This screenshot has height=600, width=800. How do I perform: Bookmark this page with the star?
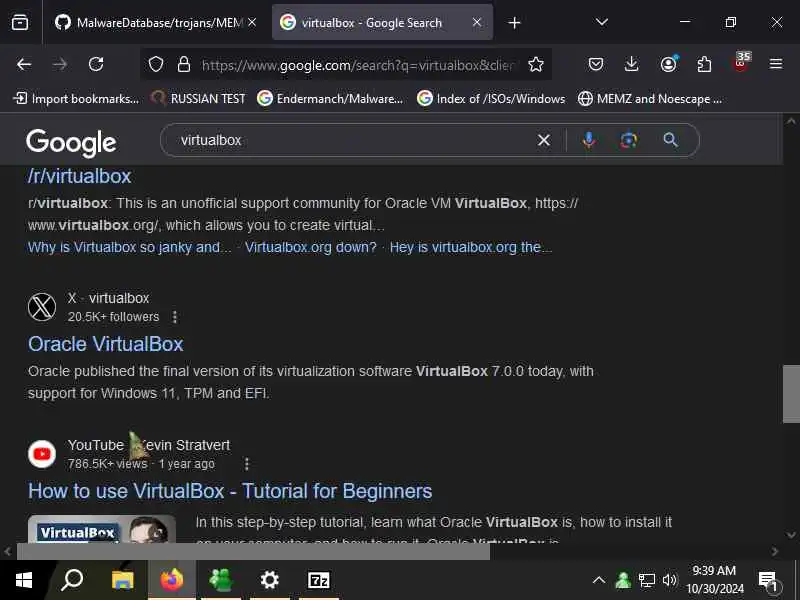click(x=536, y=65)
